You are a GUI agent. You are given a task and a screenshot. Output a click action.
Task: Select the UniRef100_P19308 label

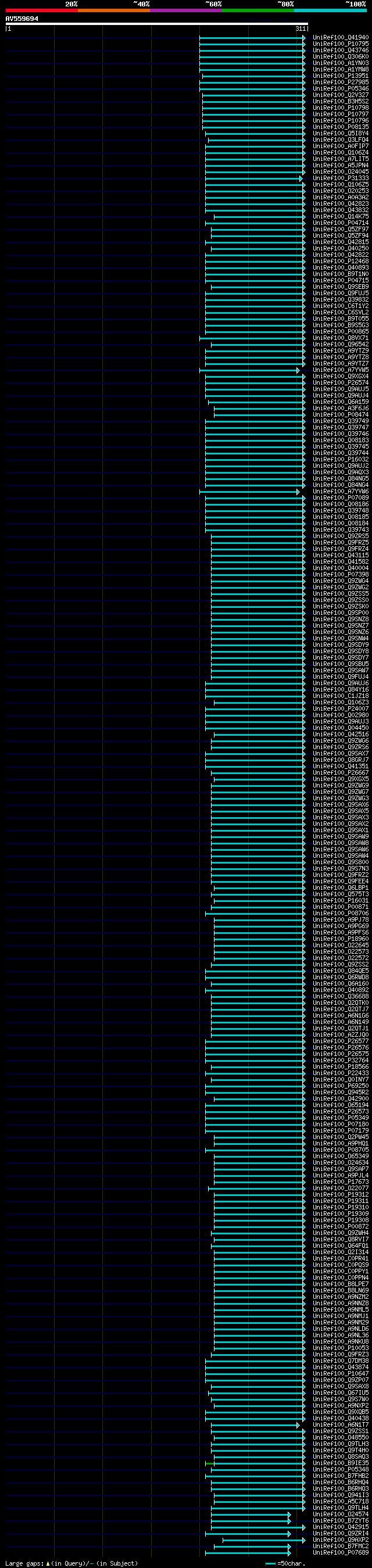341,1220
